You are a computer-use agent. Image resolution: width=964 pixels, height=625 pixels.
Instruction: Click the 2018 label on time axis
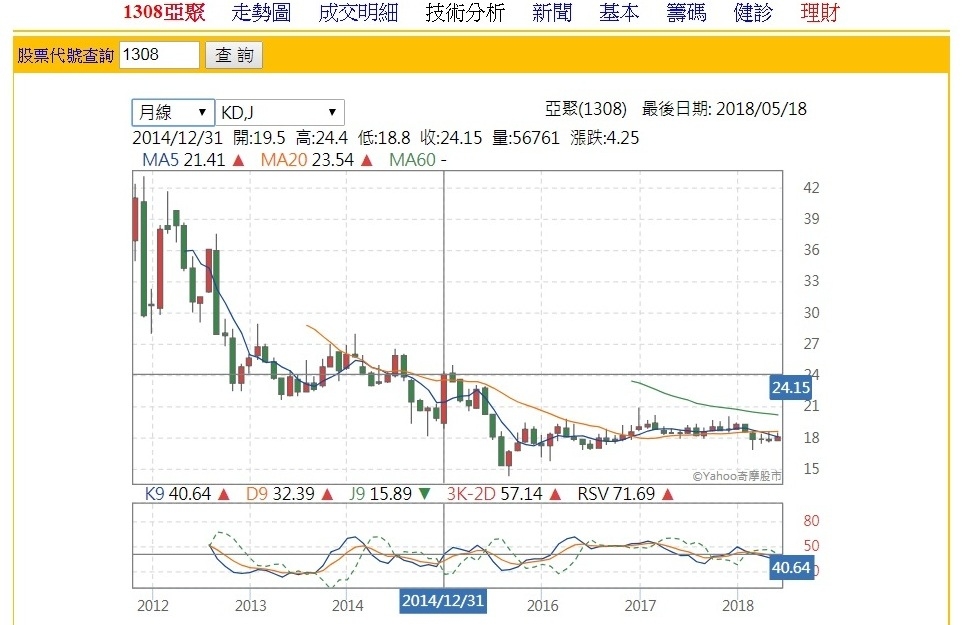pos(738,606)
